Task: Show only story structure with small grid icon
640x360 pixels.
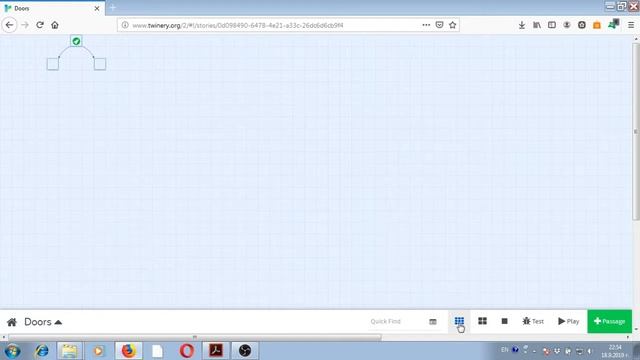Action: [x=459, y=322]
